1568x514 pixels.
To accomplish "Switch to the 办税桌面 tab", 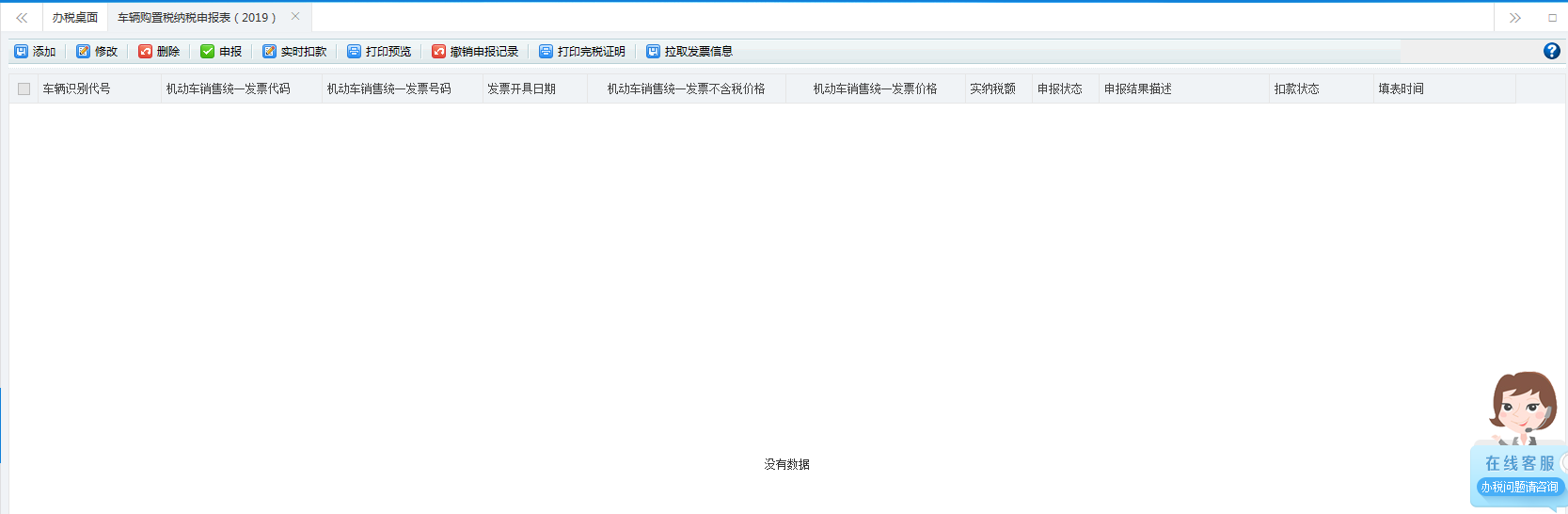I will point(74,18).
